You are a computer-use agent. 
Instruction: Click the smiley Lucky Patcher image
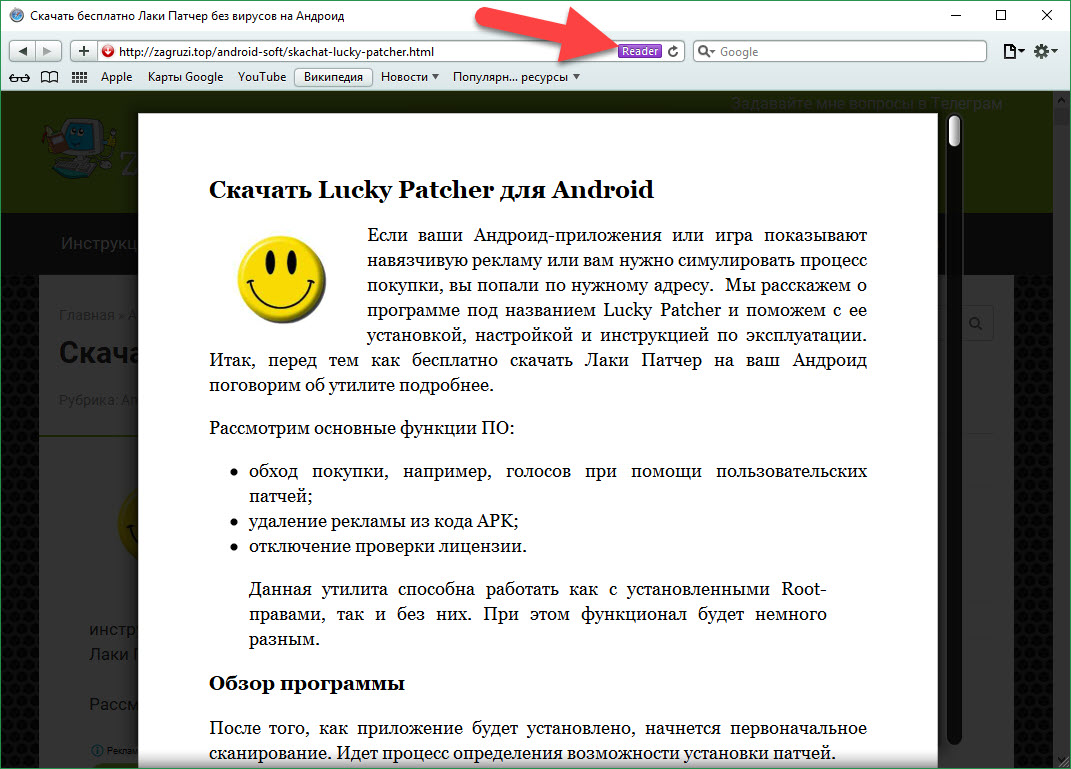tap(281, 280)
